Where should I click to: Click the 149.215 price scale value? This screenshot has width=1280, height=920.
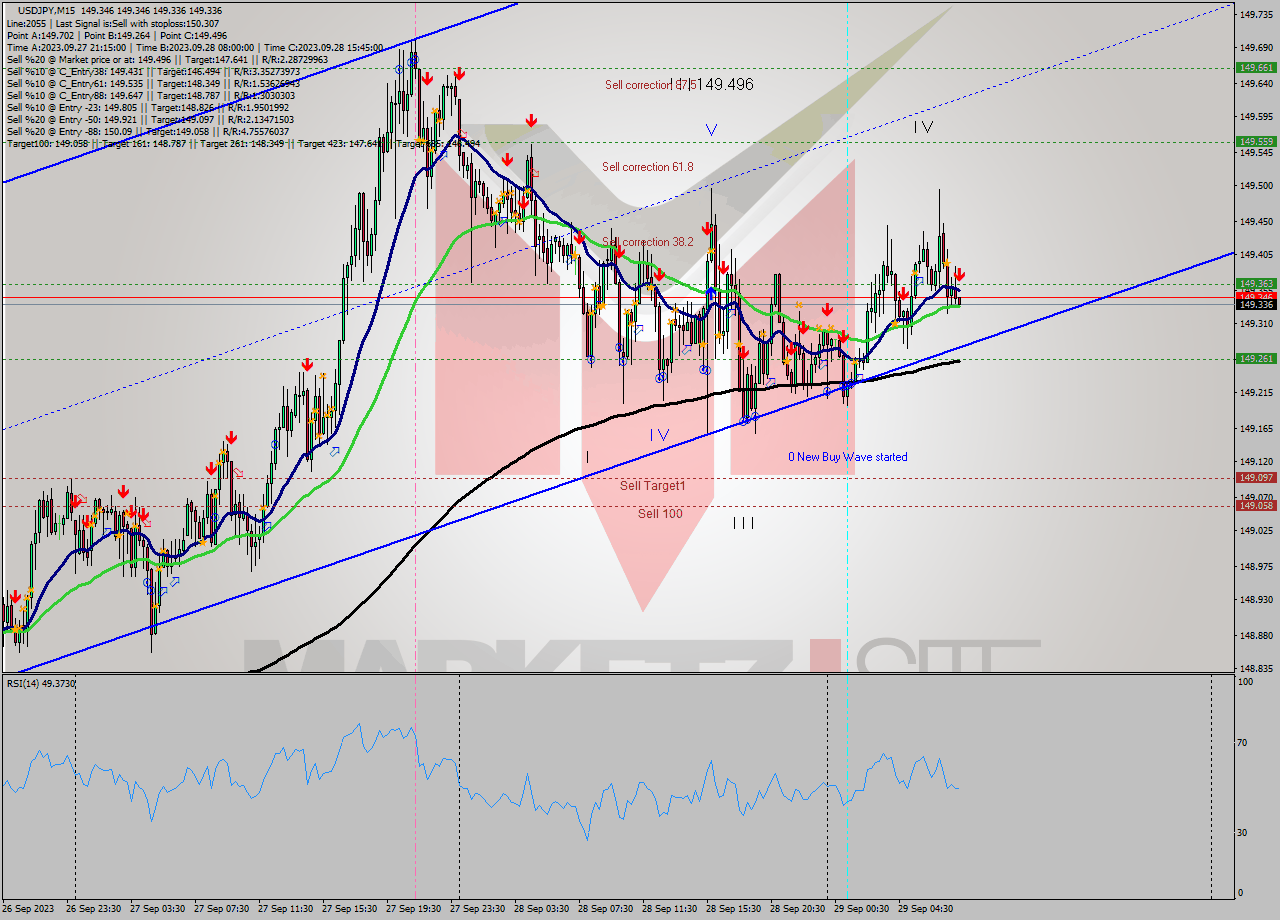(x=1256, y=393)
